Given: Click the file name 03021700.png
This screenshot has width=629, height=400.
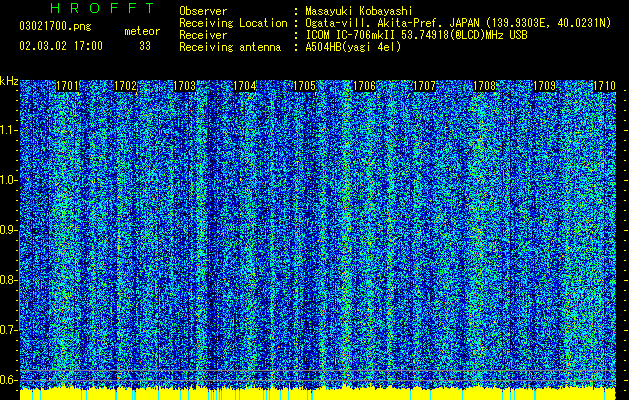Looking at the screenshot, I should click(x=55, y=27).
